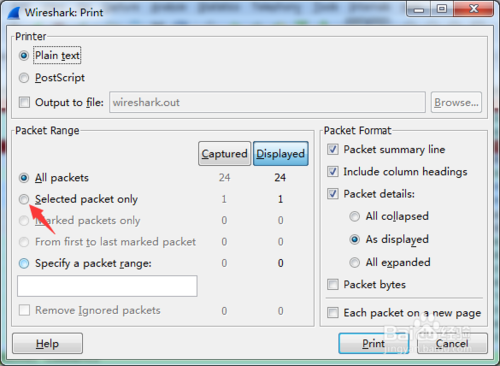Click the 'Packet Range' group label

[x=47, y=130]
